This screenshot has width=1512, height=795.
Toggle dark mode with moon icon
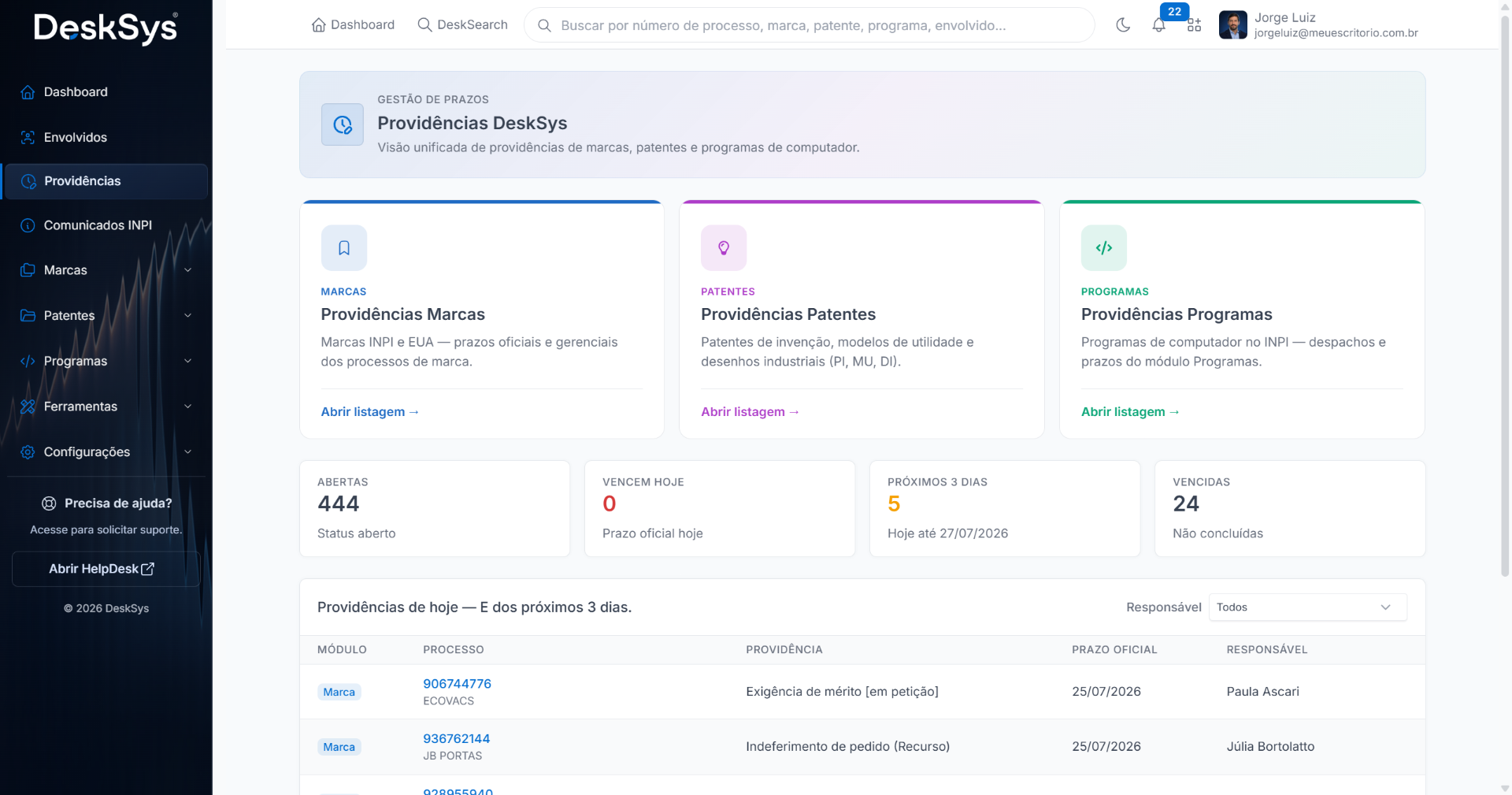coord(1123,25)
